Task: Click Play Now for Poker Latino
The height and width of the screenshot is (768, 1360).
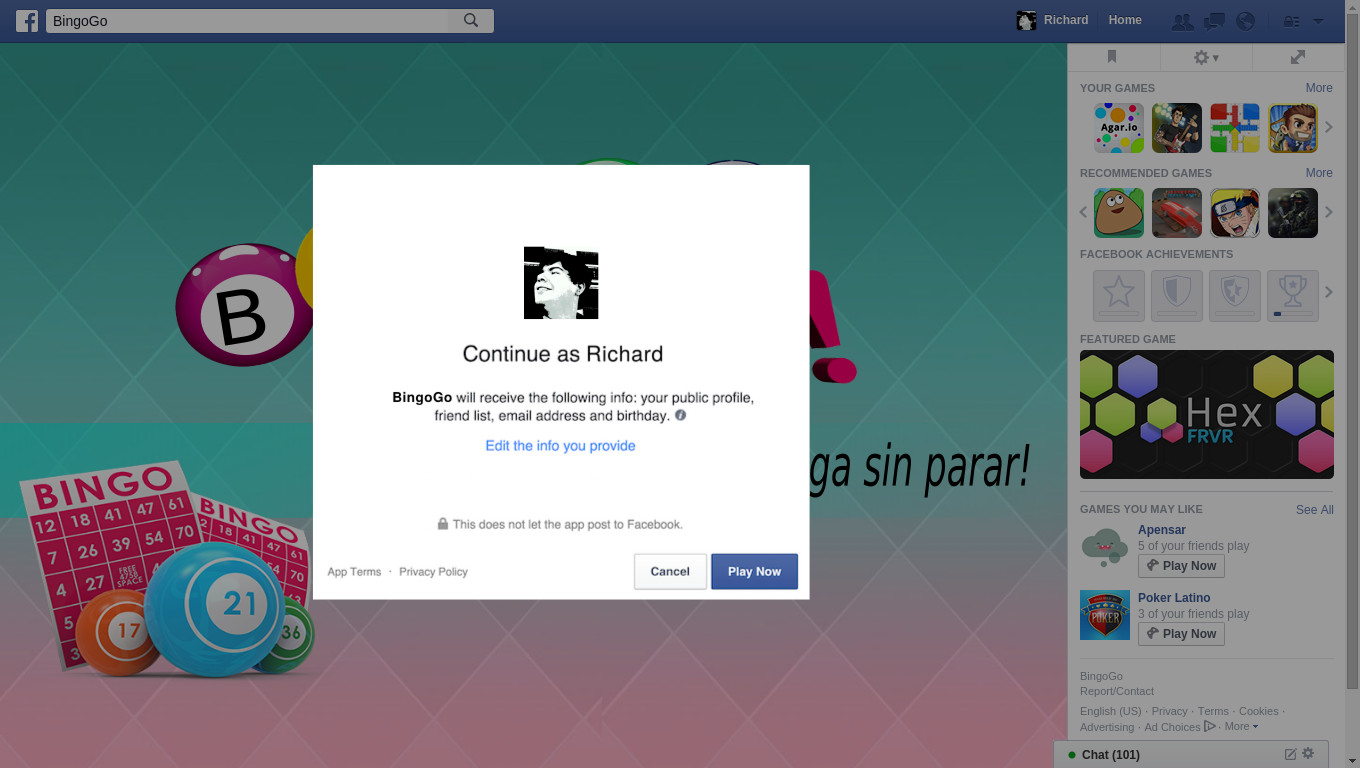Action: pos(1181,634)
